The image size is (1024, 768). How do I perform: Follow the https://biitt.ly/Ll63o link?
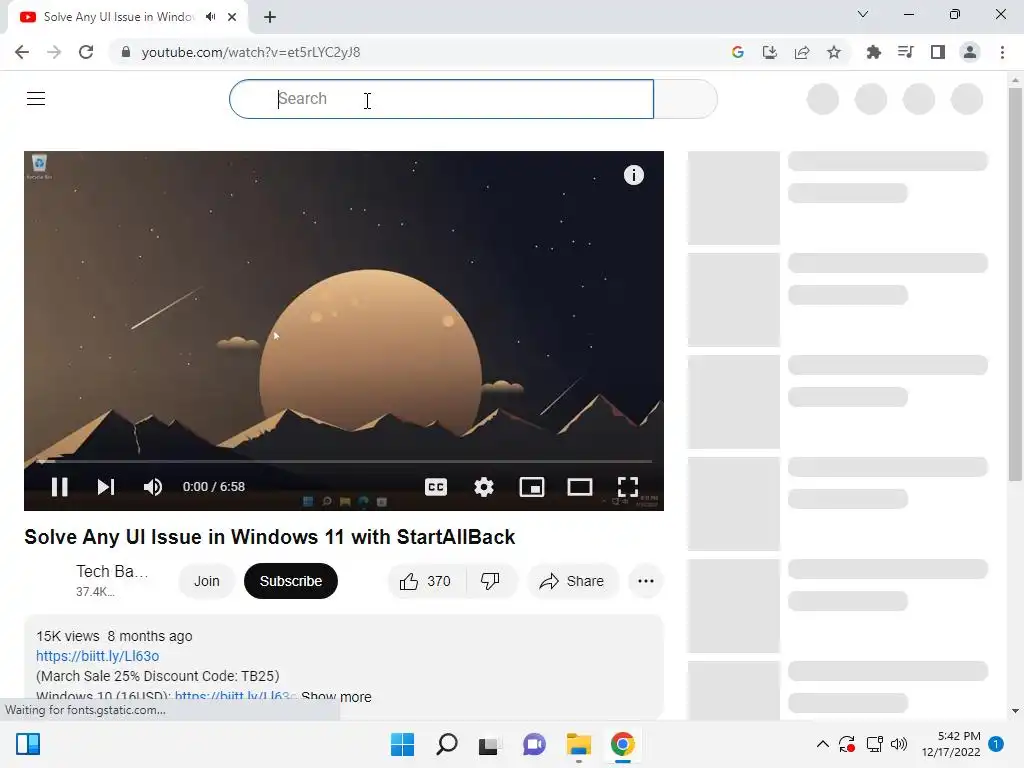click(x=97, y=656)
